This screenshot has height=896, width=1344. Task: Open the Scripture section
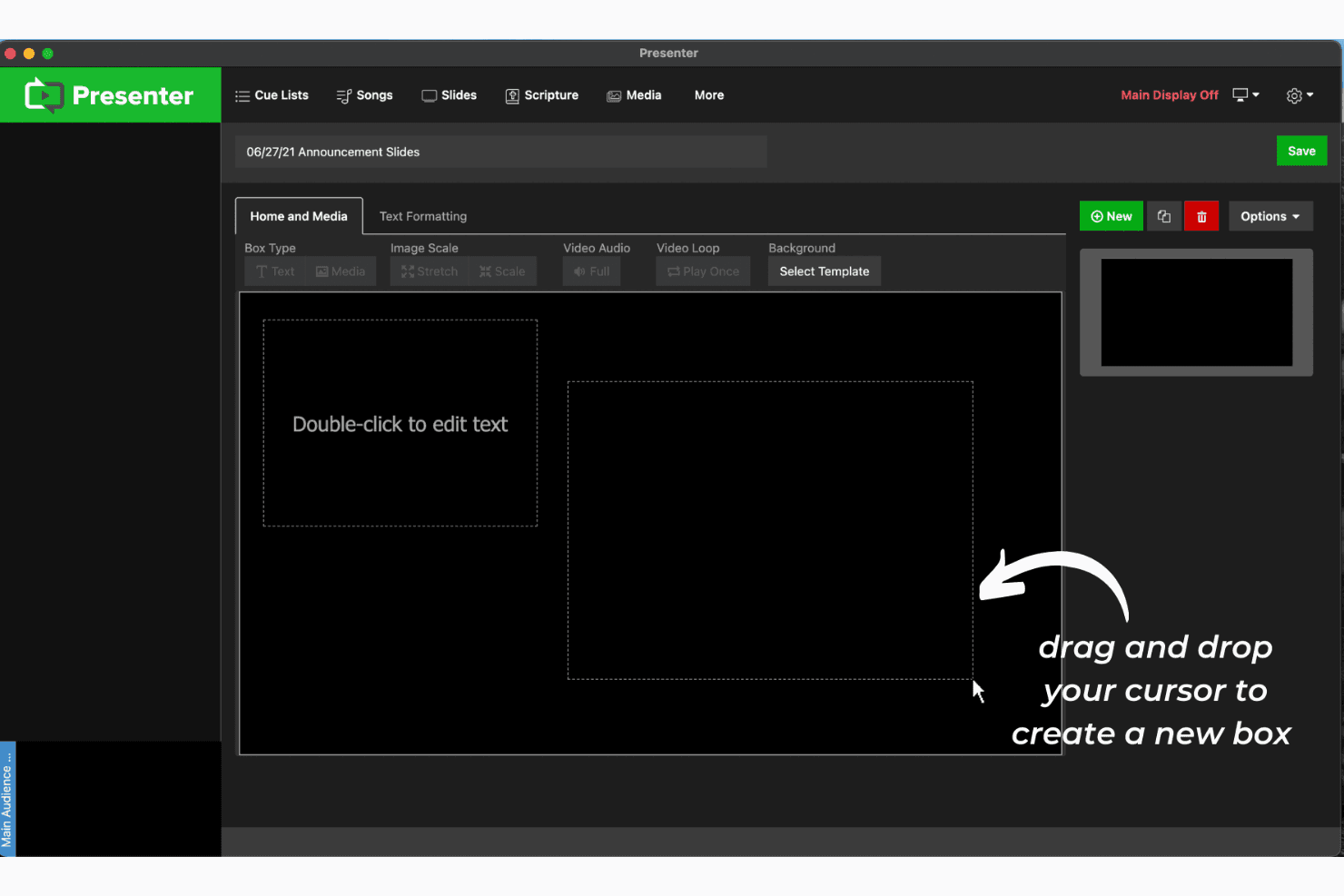point(541,95)
